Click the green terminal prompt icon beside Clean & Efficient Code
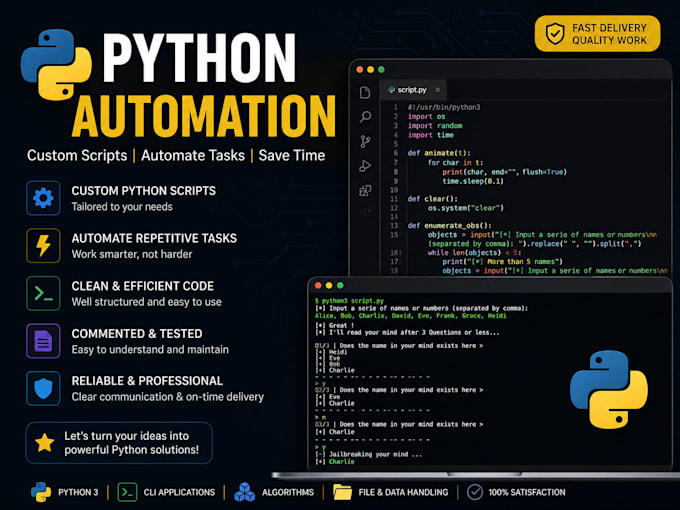 pos(43,293)
